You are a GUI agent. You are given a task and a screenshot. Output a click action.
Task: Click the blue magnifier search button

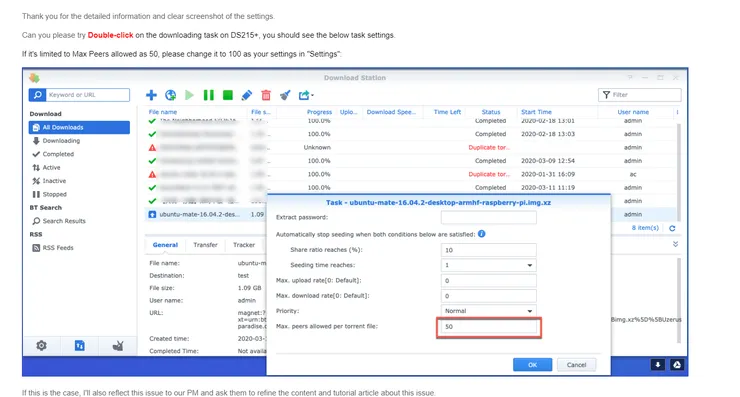37,95
